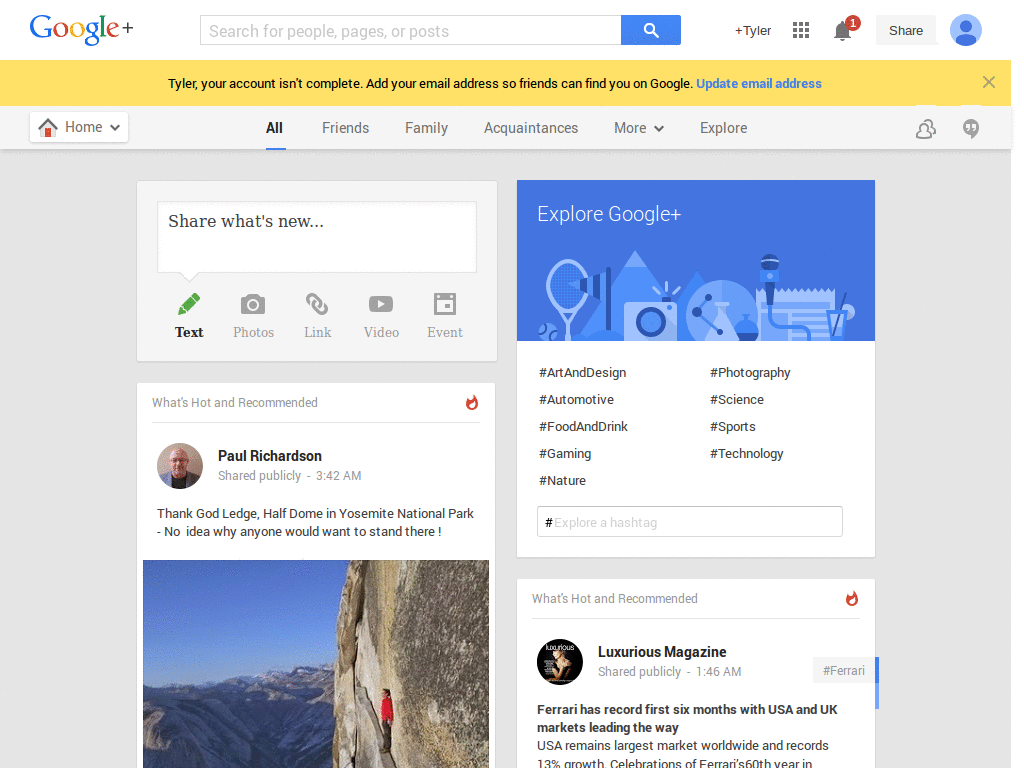Image resolution: width=1024 pixels, height=768 pixels.
Task: Select the Link post type icon
Action: click(317, 305)
